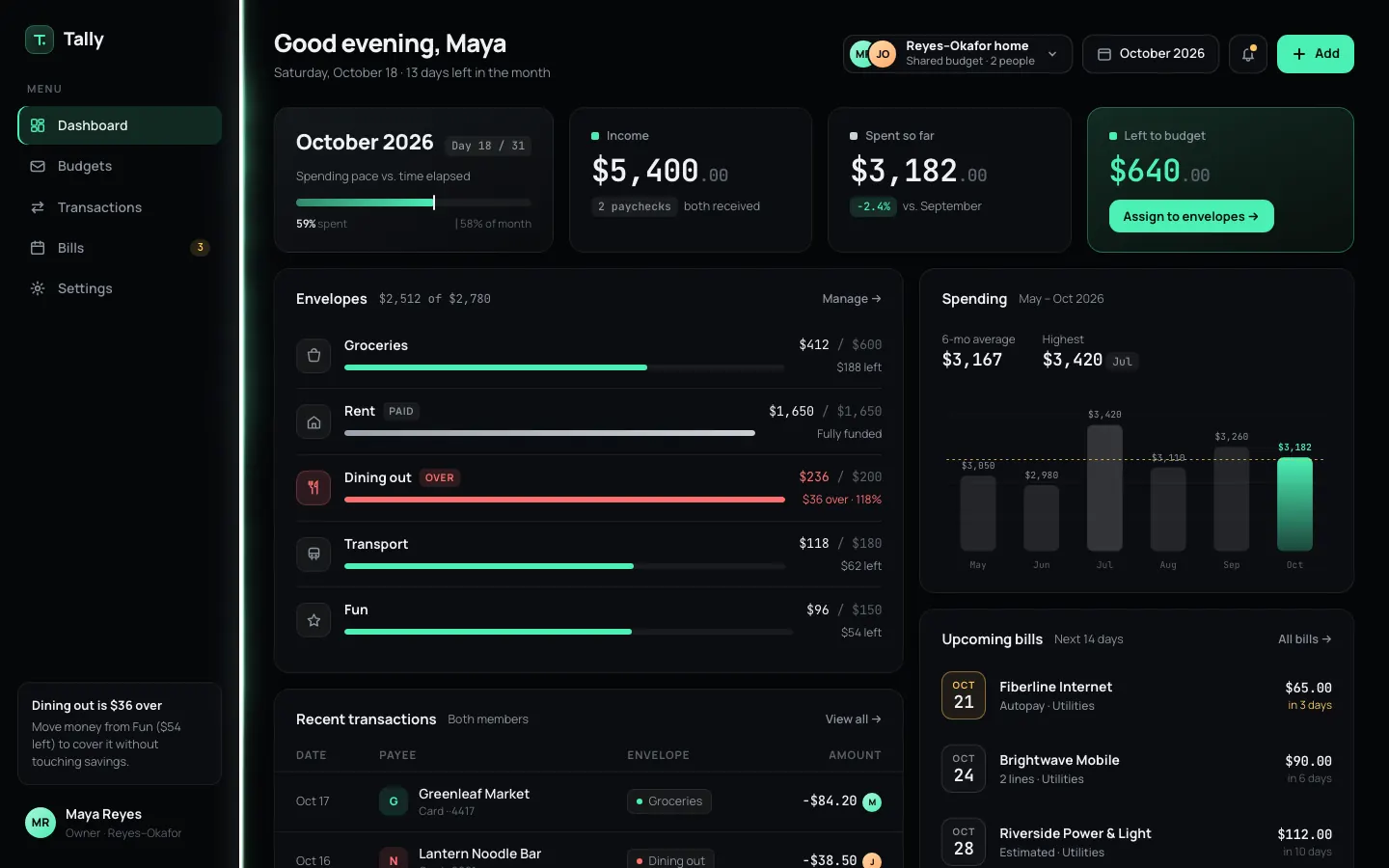Select the Oct 28 Riverside Power date tile
The image size is (1389, 868).
964,842
